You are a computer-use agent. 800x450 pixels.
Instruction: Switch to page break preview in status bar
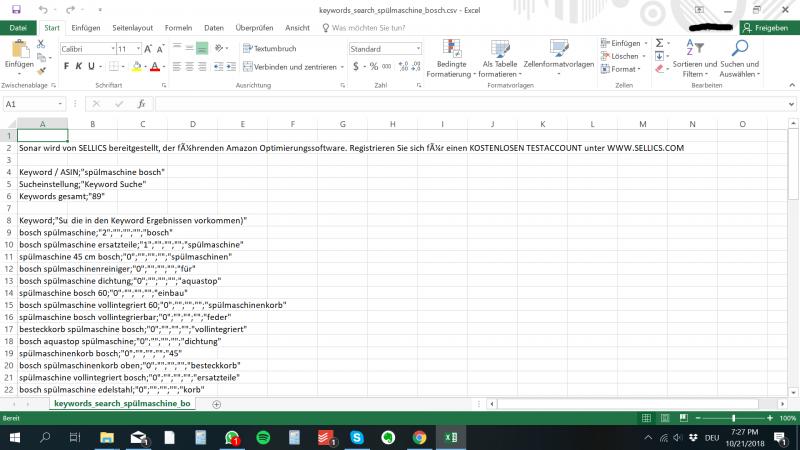coord(684,418)
